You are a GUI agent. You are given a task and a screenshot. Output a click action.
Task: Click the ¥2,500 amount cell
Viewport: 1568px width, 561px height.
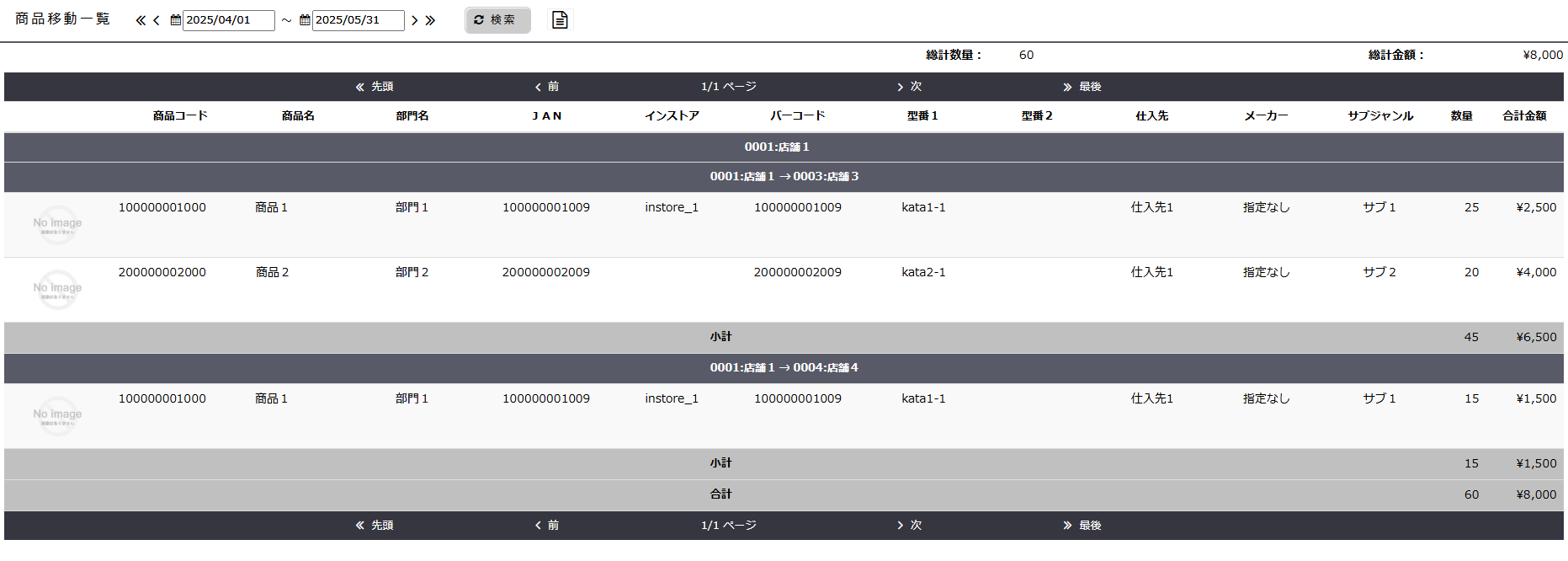pos(1536,207)
